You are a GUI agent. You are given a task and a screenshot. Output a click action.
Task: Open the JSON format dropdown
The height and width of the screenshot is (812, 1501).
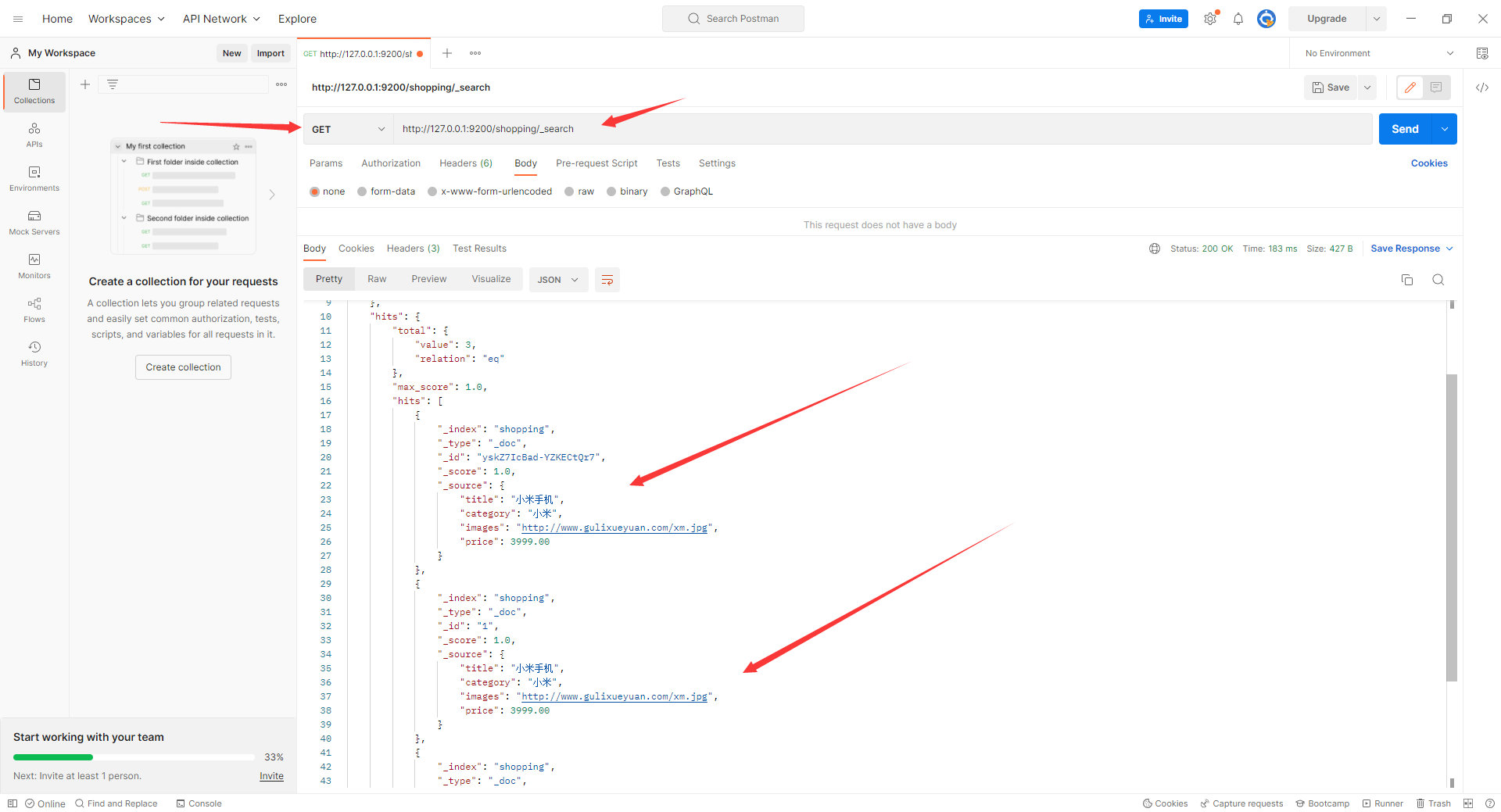tap(557, 280)
